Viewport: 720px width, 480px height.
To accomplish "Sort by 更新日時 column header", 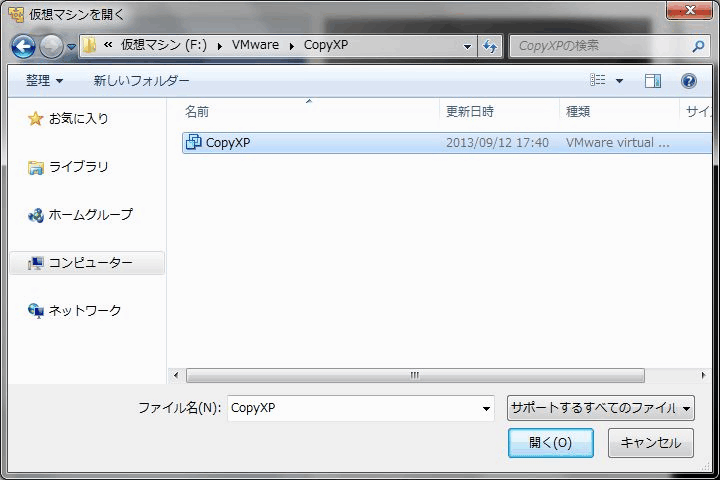I will [470, 112].
